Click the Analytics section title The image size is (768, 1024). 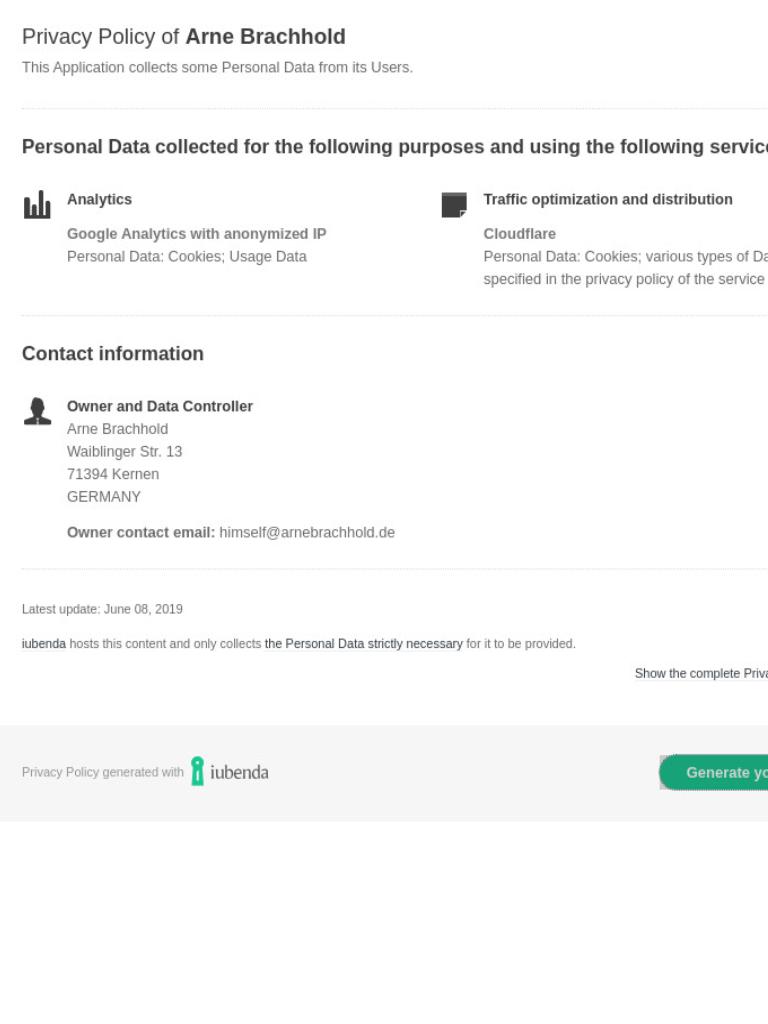point(99,199)
